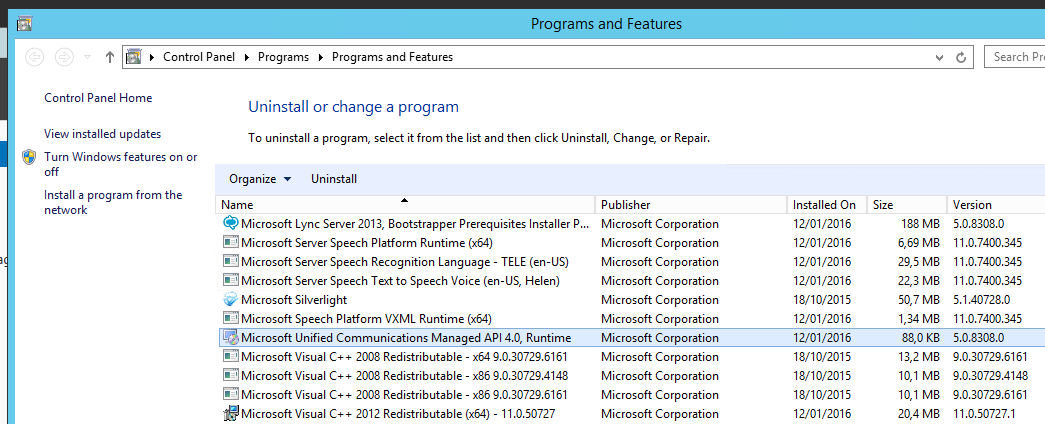This screenshot has height=424, width=1045.
Task: Click the Unified Communications Managed API icon
Action: pos(230,338)
